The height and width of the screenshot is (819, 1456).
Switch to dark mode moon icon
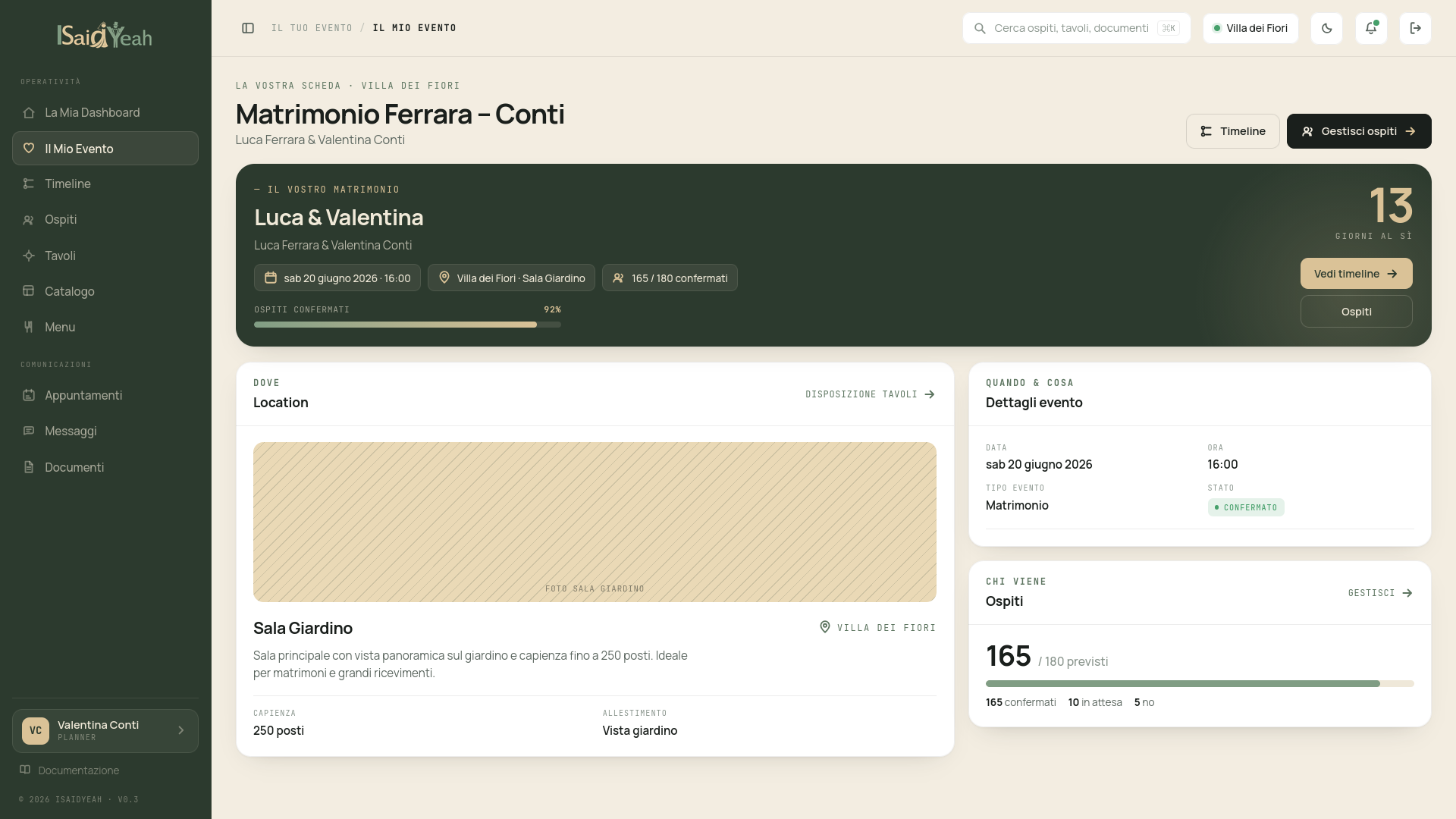point(1326,28)
